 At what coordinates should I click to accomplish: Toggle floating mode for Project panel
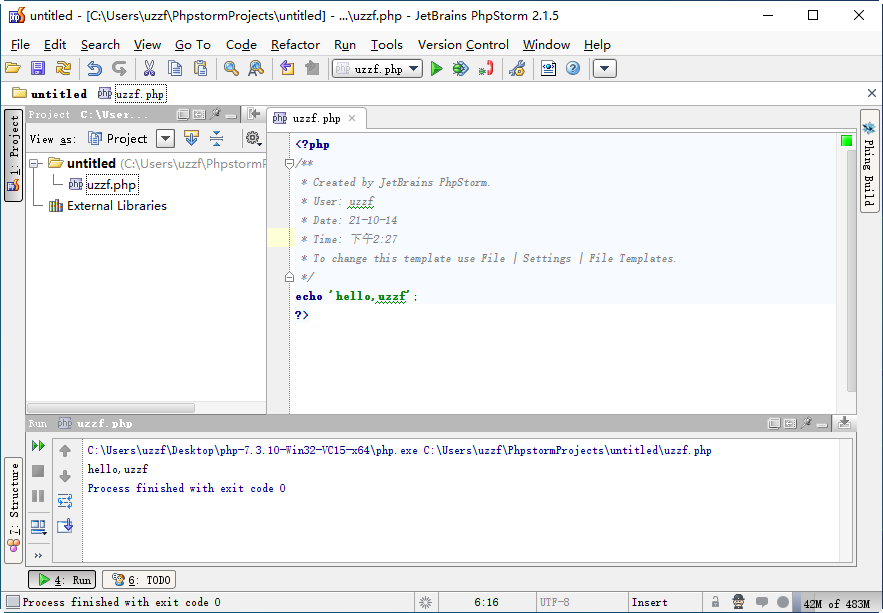182,114
